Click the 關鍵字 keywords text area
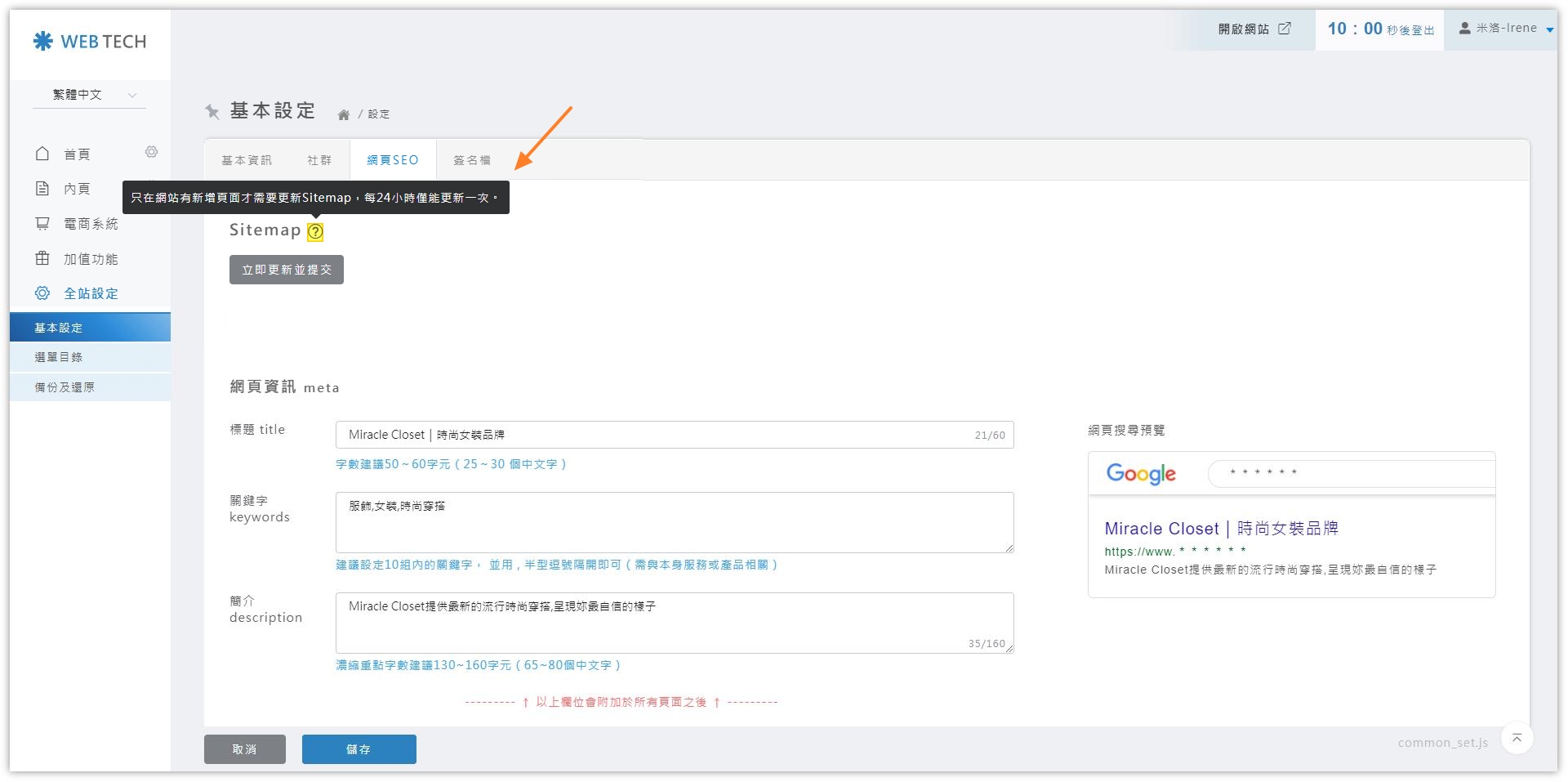This screenshot has width=1568, height=782. pos(674,522)
